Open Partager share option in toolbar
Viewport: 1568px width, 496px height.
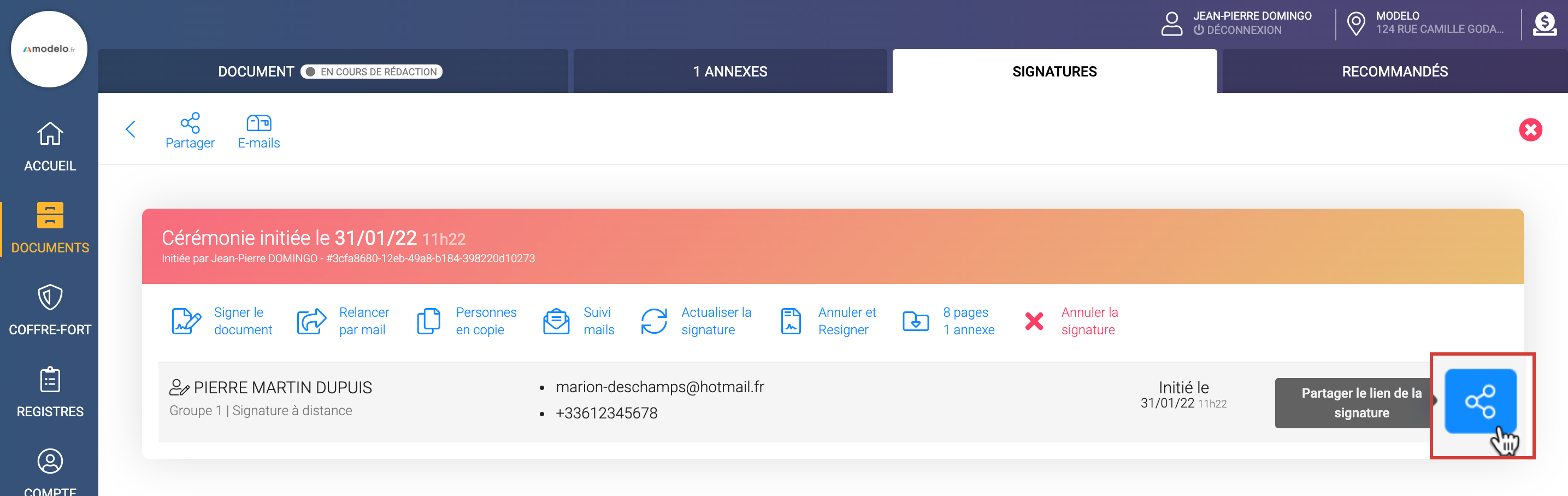pyautogui.click(x=190, y=131)
